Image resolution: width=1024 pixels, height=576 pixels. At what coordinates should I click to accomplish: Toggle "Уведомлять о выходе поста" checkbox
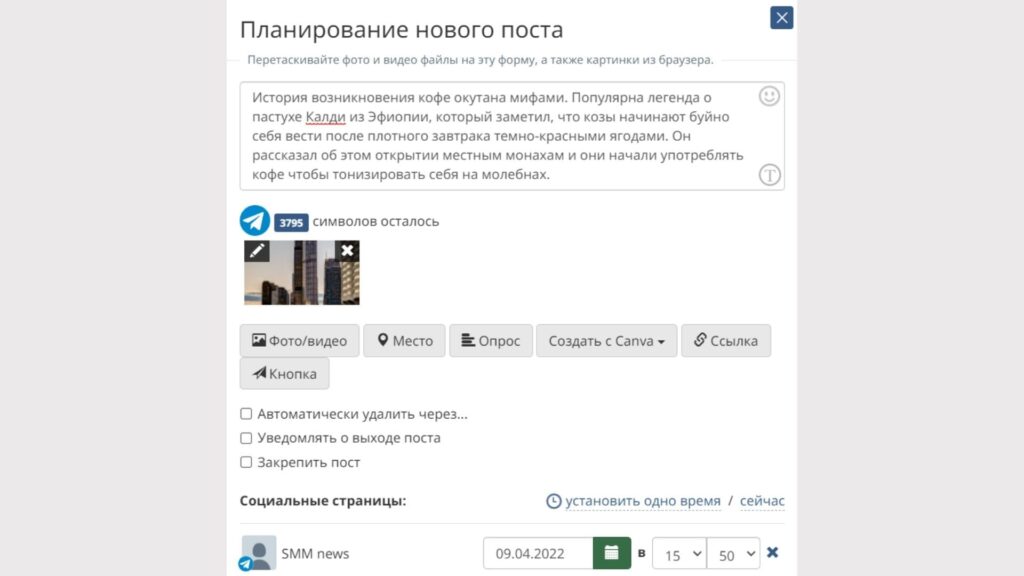pos(246,438)
